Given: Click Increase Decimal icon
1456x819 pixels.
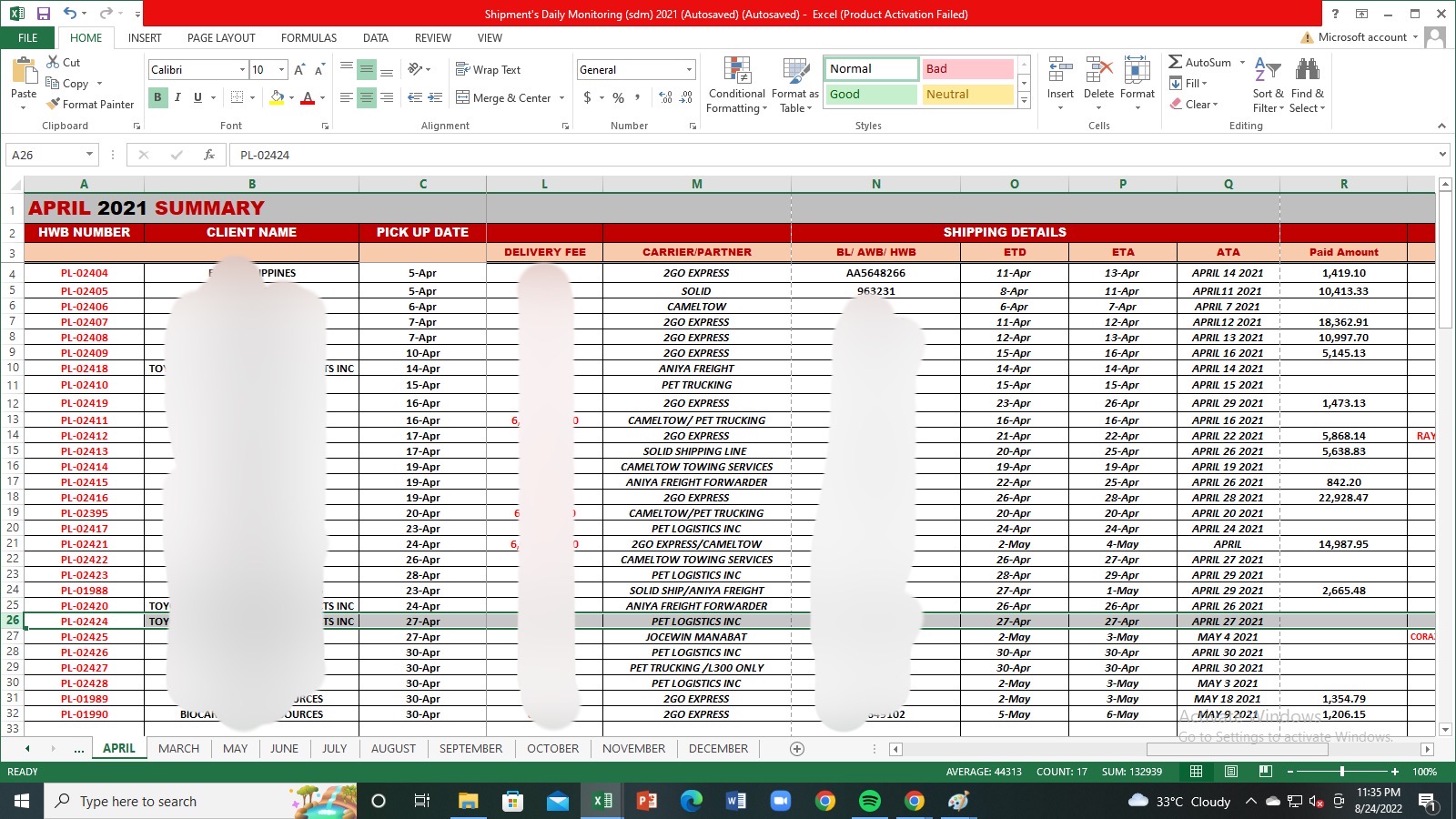Looking at the screenshot, I should [x=665, y=97].
